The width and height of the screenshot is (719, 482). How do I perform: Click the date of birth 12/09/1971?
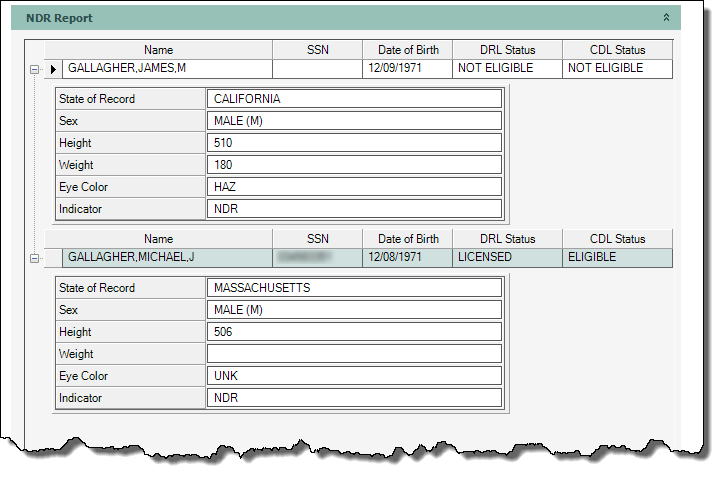point(407,69)
